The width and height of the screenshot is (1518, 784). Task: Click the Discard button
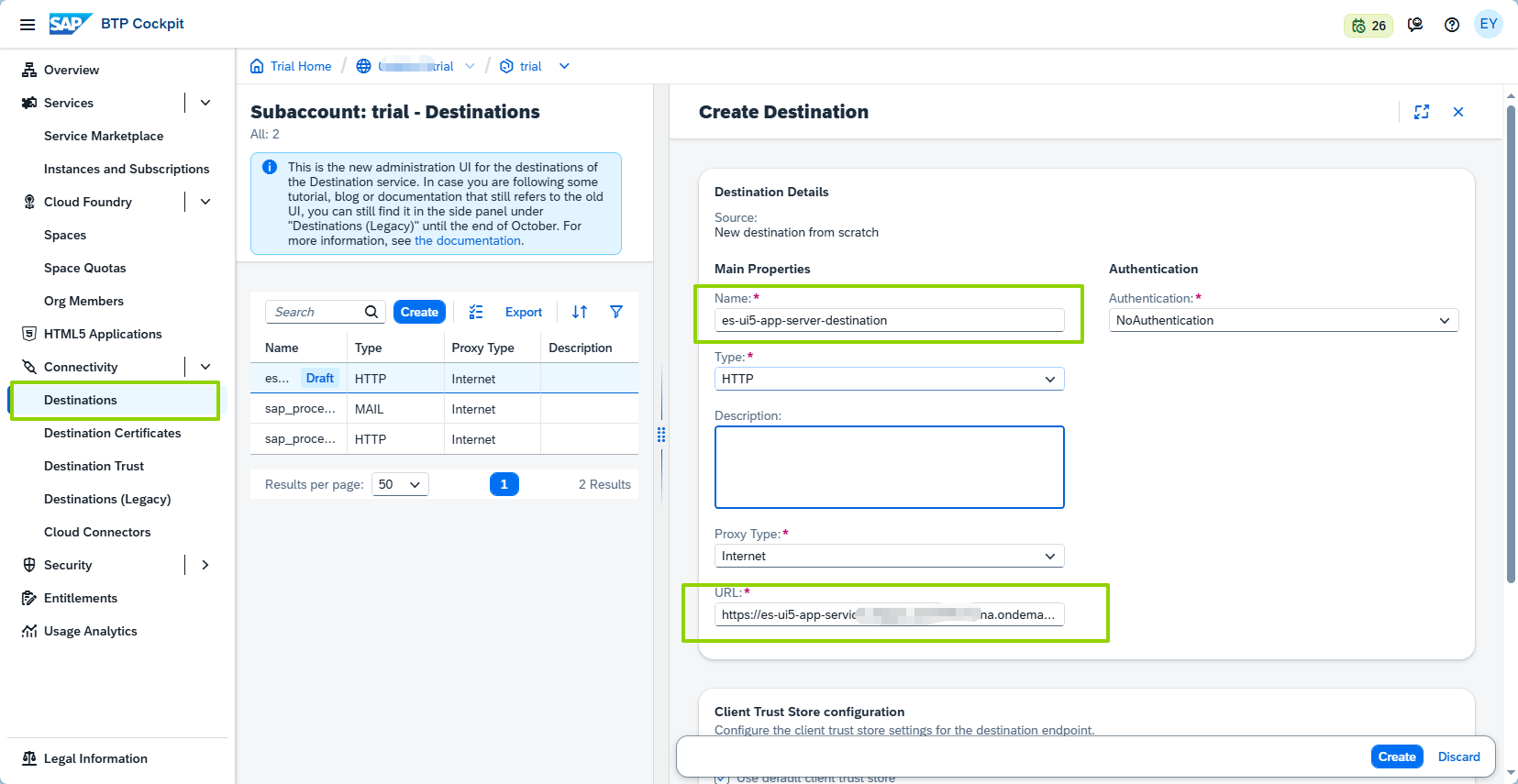1458,756
